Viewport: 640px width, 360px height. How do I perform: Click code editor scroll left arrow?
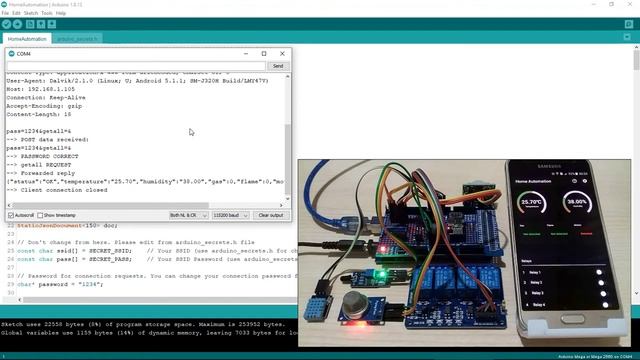tap(20, 300)
